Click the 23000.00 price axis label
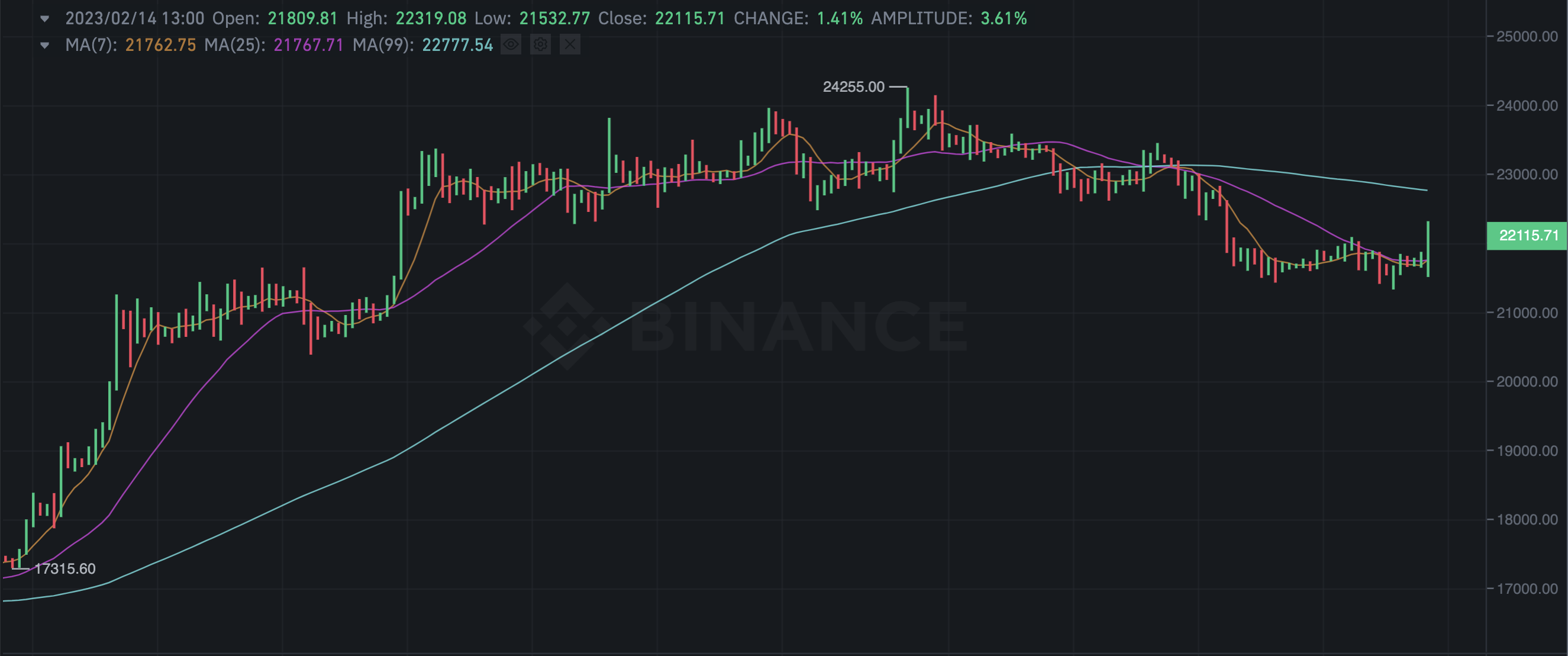The image size is (1568, 656). point(1527,175)
